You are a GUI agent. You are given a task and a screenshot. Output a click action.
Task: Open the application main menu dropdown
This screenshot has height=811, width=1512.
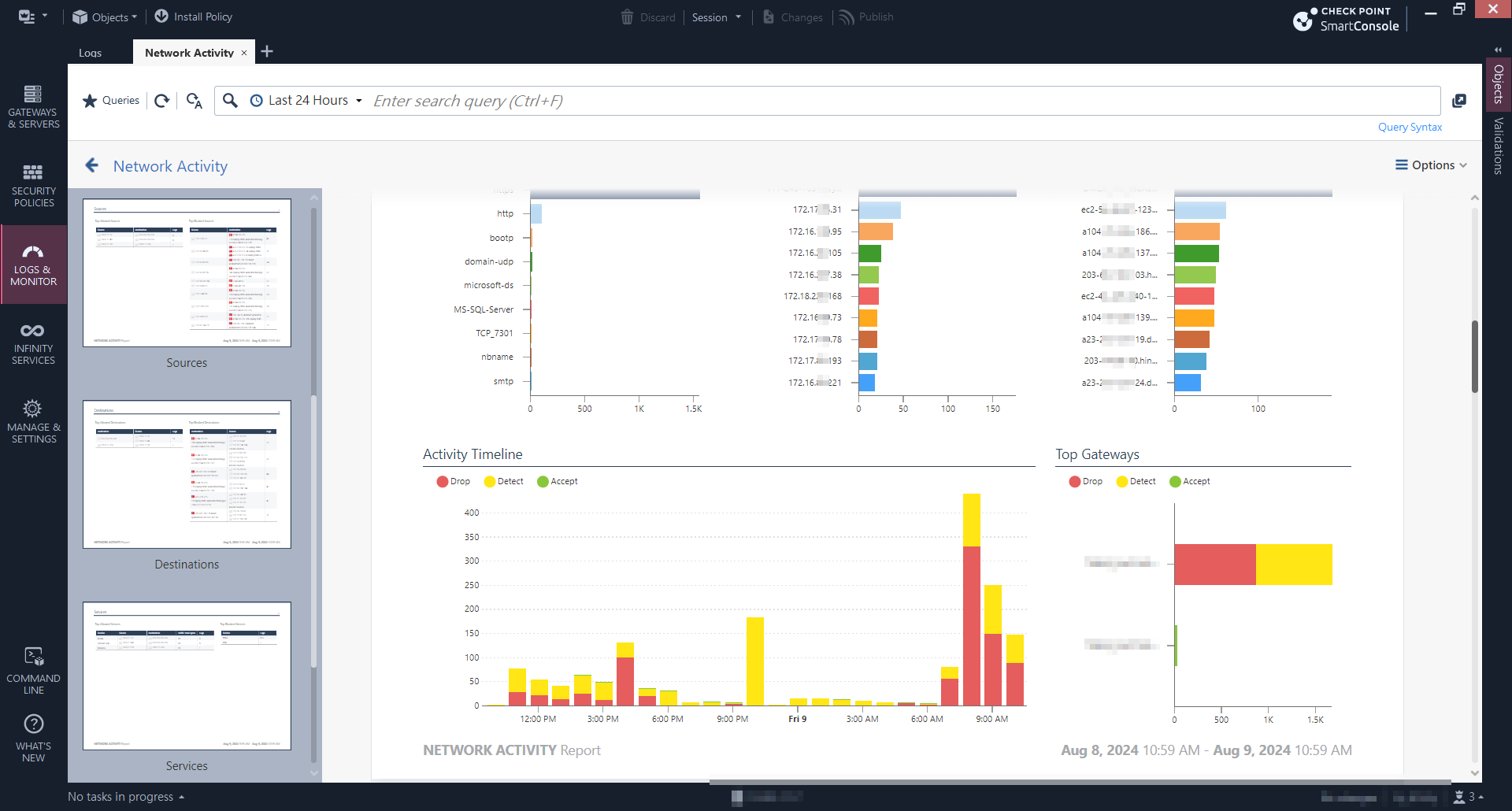[x=32, y=17]
